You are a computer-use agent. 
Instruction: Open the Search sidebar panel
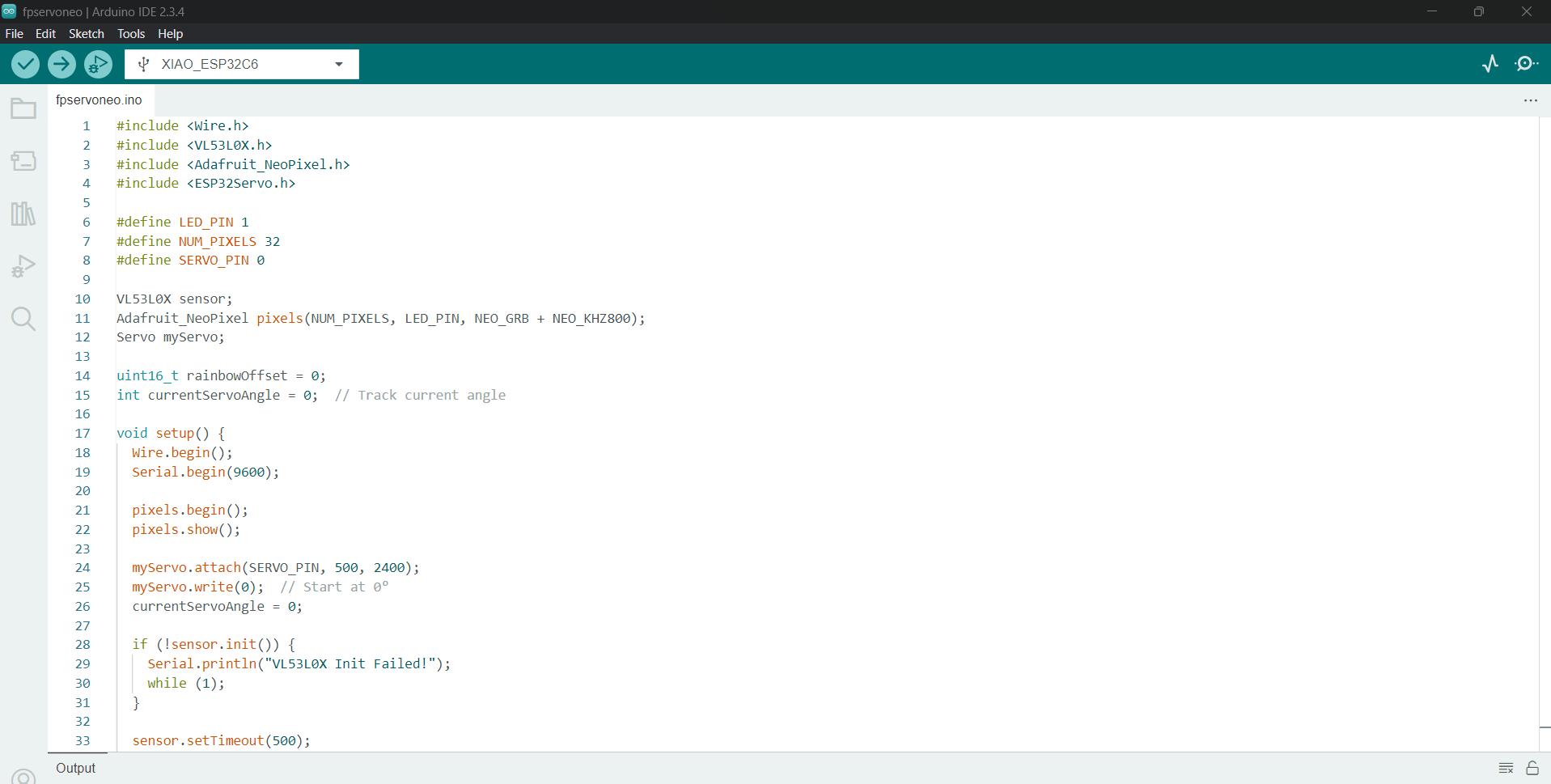pos(23,319)
